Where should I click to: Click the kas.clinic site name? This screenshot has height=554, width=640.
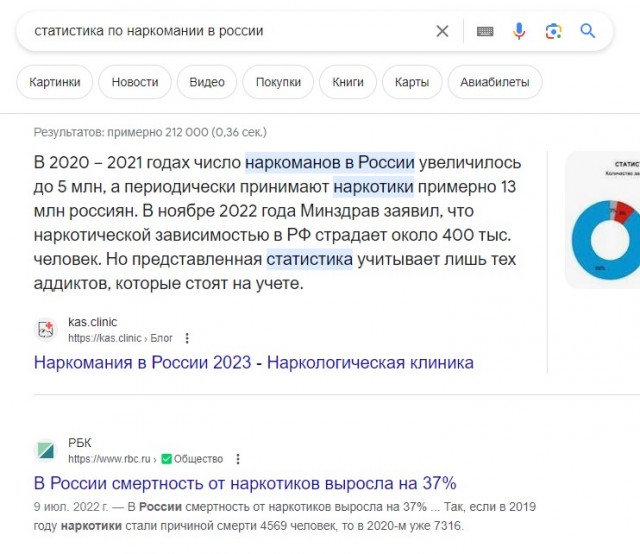pos(93,322)
